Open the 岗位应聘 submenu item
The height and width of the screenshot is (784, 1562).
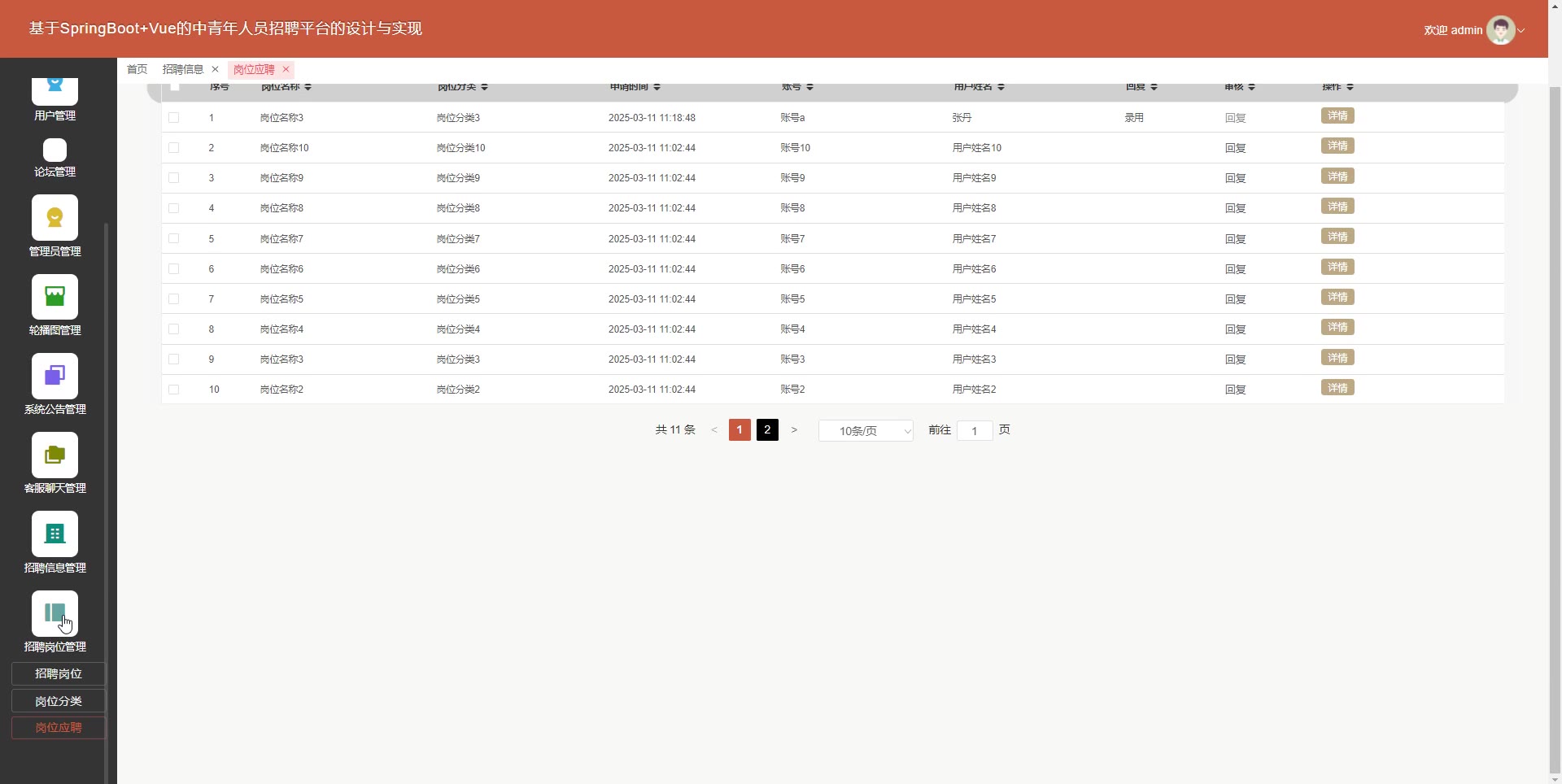click(x=59, y=728)
